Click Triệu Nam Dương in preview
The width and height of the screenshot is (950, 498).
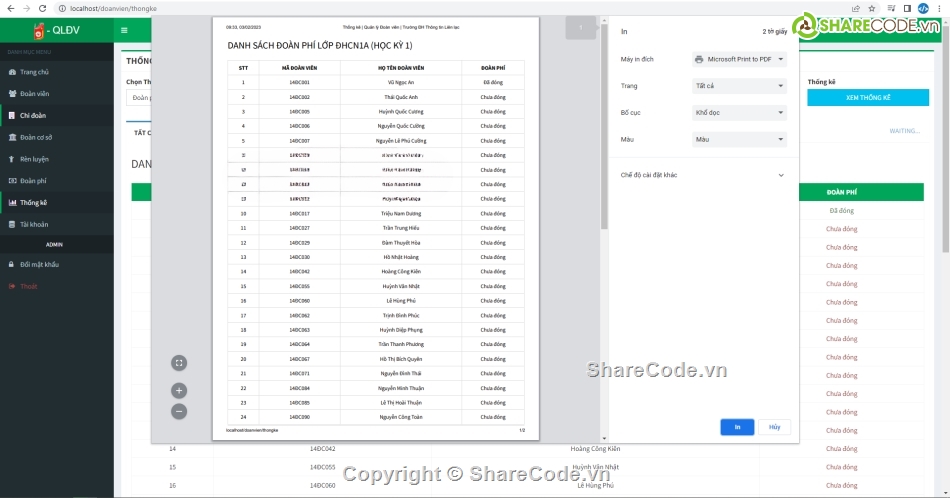click(x=401, y=214)
